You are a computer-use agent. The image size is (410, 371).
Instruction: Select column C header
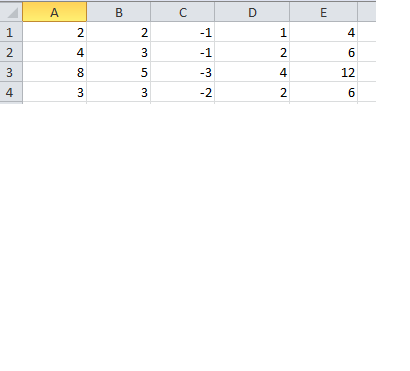[183, 12]
